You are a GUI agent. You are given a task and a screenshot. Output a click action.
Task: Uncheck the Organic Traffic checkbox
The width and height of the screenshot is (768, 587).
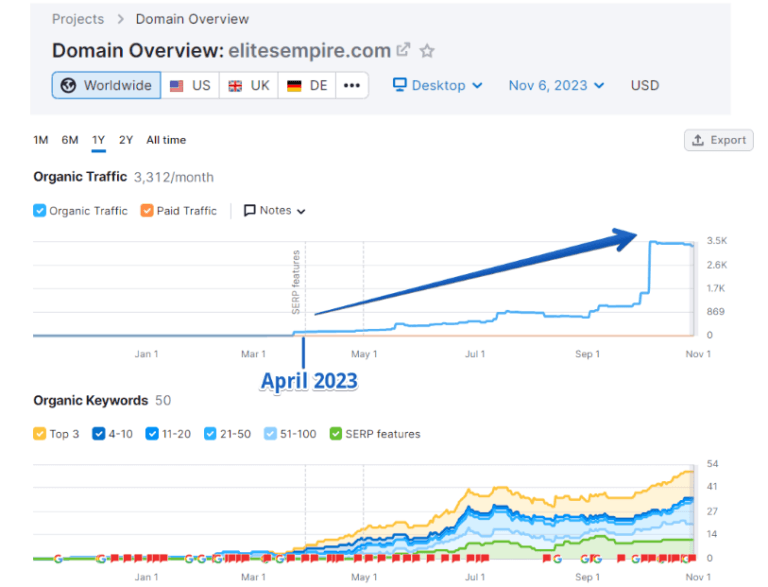(x=40, y=211)
